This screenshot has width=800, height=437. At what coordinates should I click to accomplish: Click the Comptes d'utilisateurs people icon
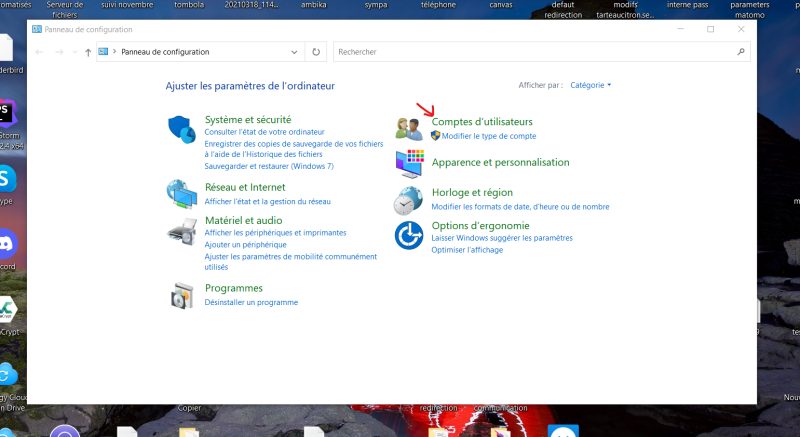409,128
